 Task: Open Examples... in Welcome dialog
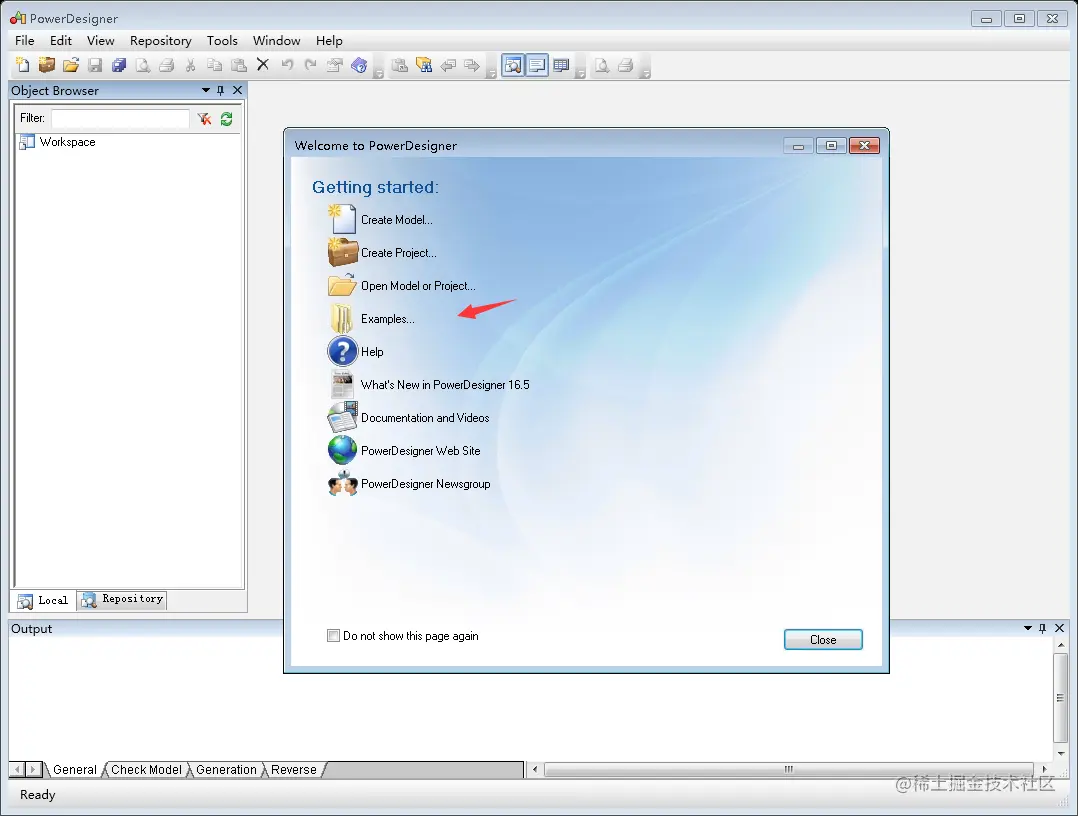[x=388, y=319]
